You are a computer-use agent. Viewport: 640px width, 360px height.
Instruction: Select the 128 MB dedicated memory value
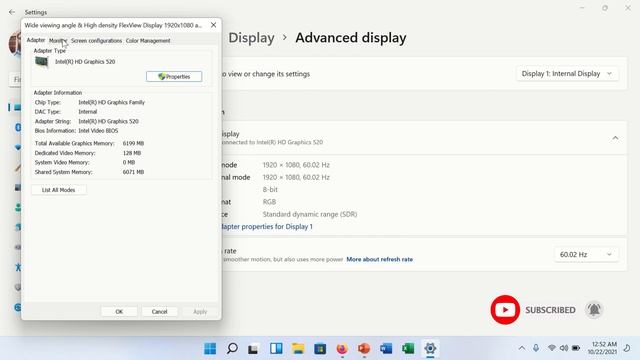pos(132,153)
